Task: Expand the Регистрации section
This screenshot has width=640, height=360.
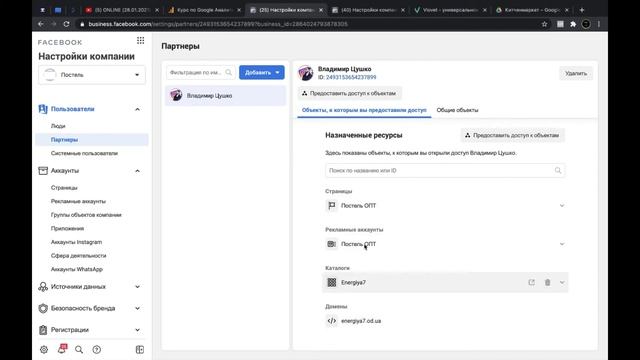Action: pyautogui.click(x=138, y=330)
